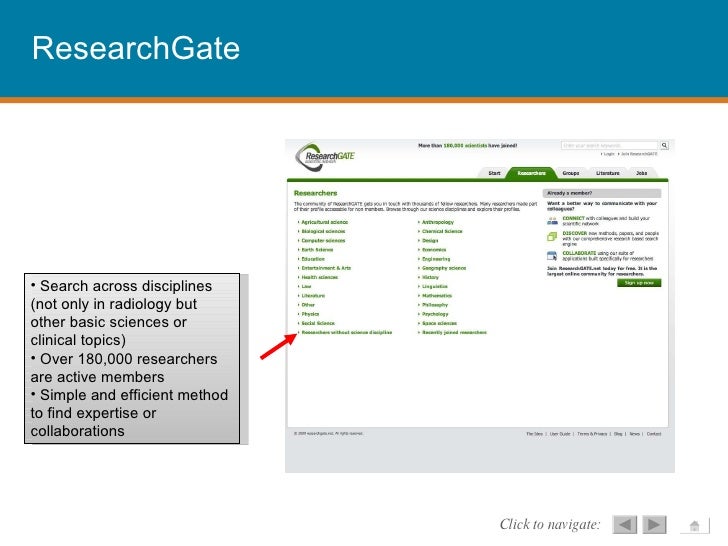Click the home navigation icon

[695, 526]
